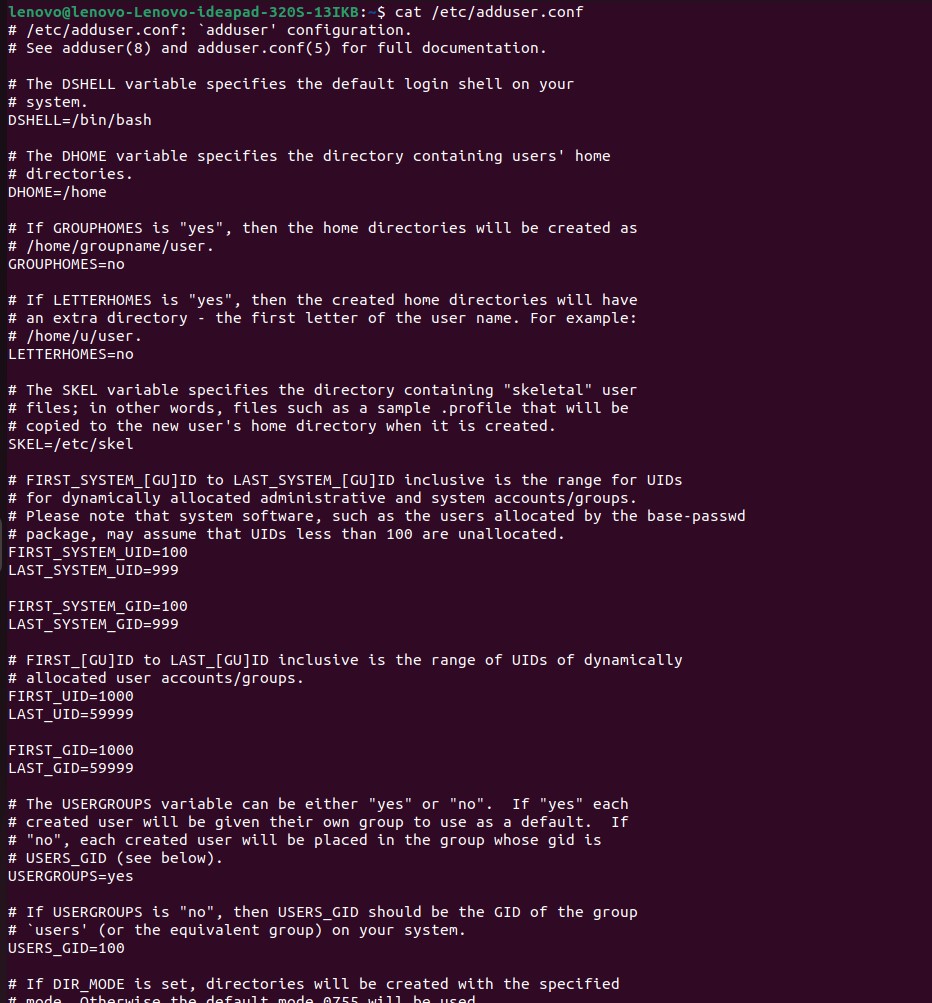Click LAST_SYSTEM_UID=999 line
932x1003 pixels.
[x=93, y=570]
